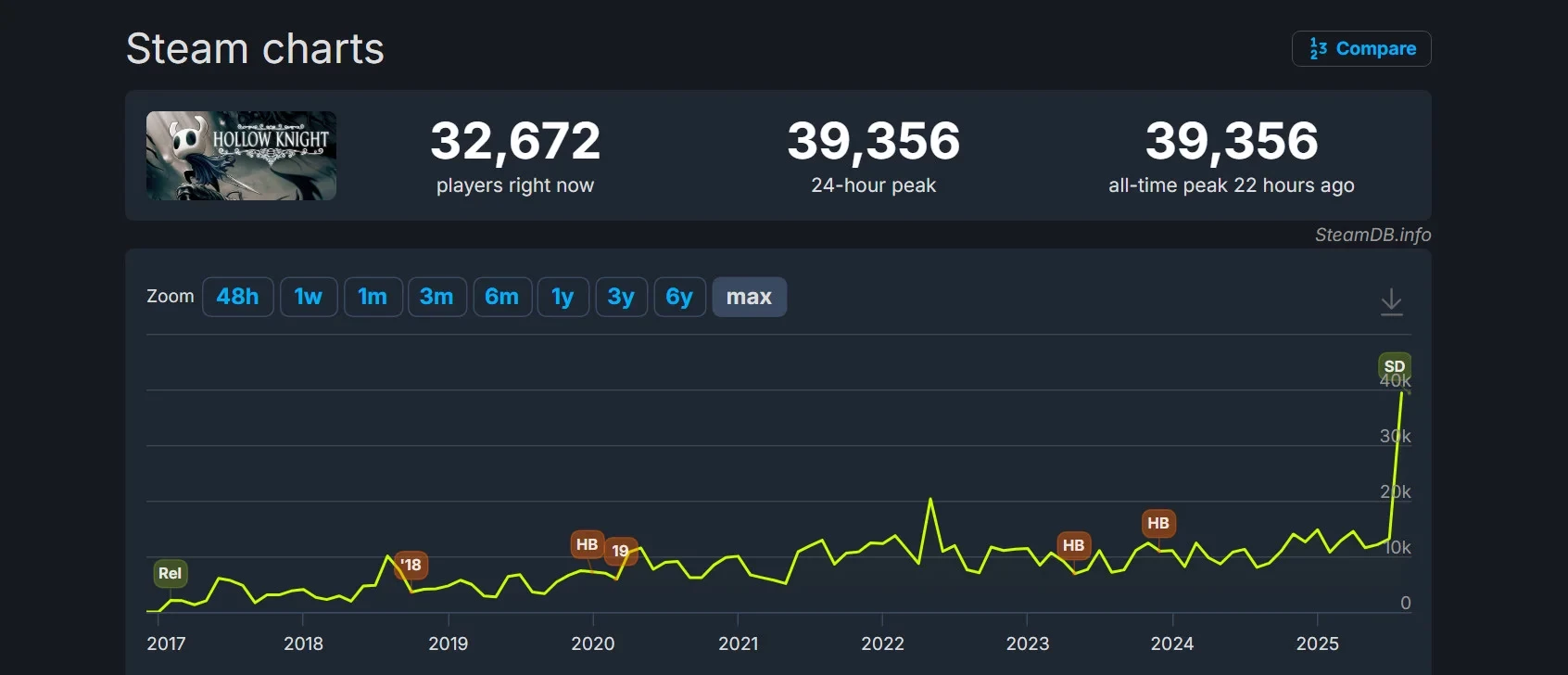Open the Hollow Knight game thumbnail

(241, 156)
